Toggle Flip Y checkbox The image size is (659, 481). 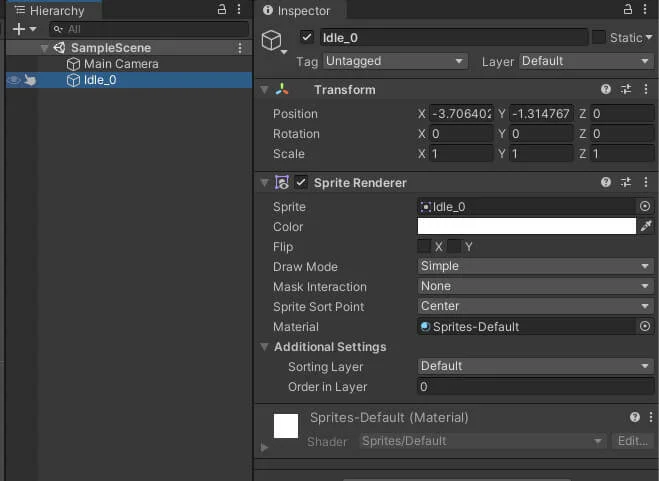coord(454,246)
